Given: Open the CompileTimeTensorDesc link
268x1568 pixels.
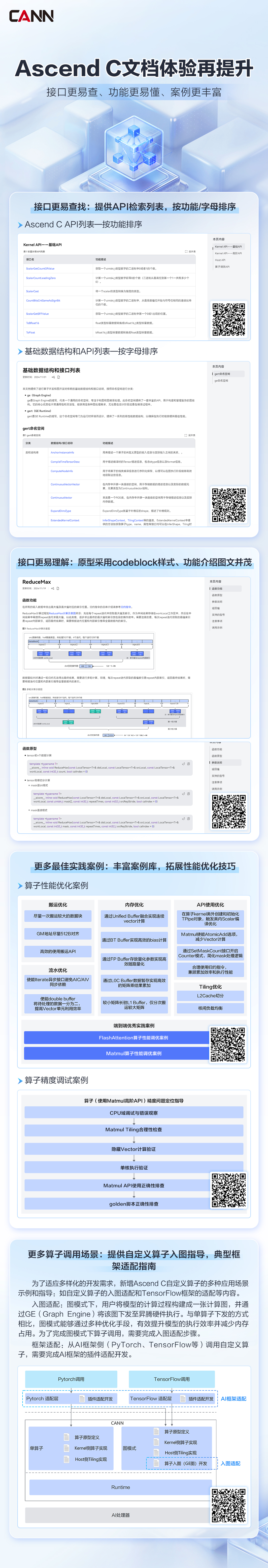Looking at the screenshot, I should [65, 462].
